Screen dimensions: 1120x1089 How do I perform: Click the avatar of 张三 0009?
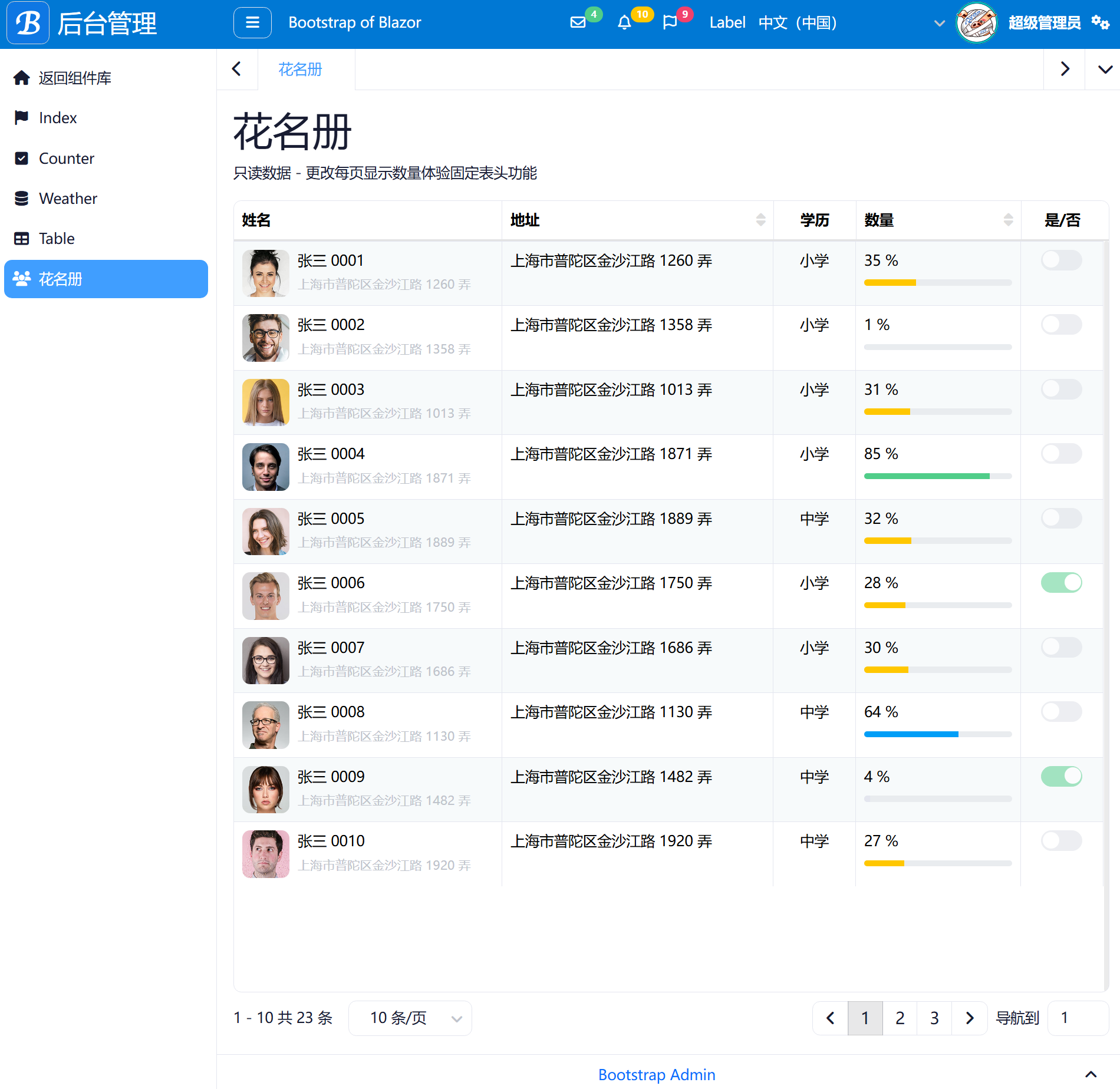(x=266, y=790)
